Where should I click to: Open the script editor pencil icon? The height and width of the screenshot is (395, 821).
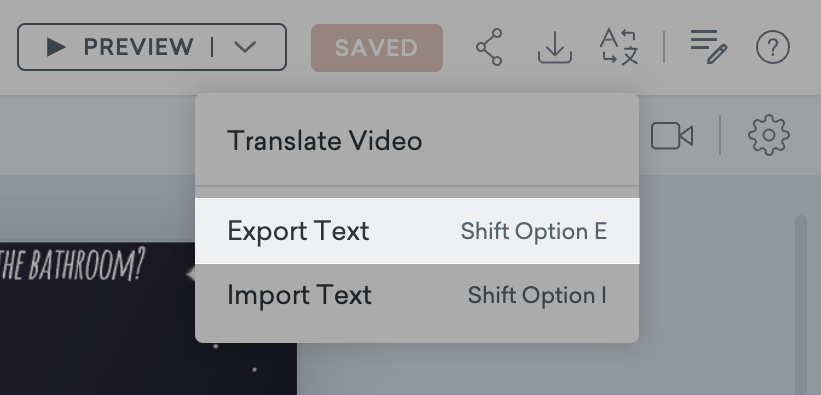[708, 47]
